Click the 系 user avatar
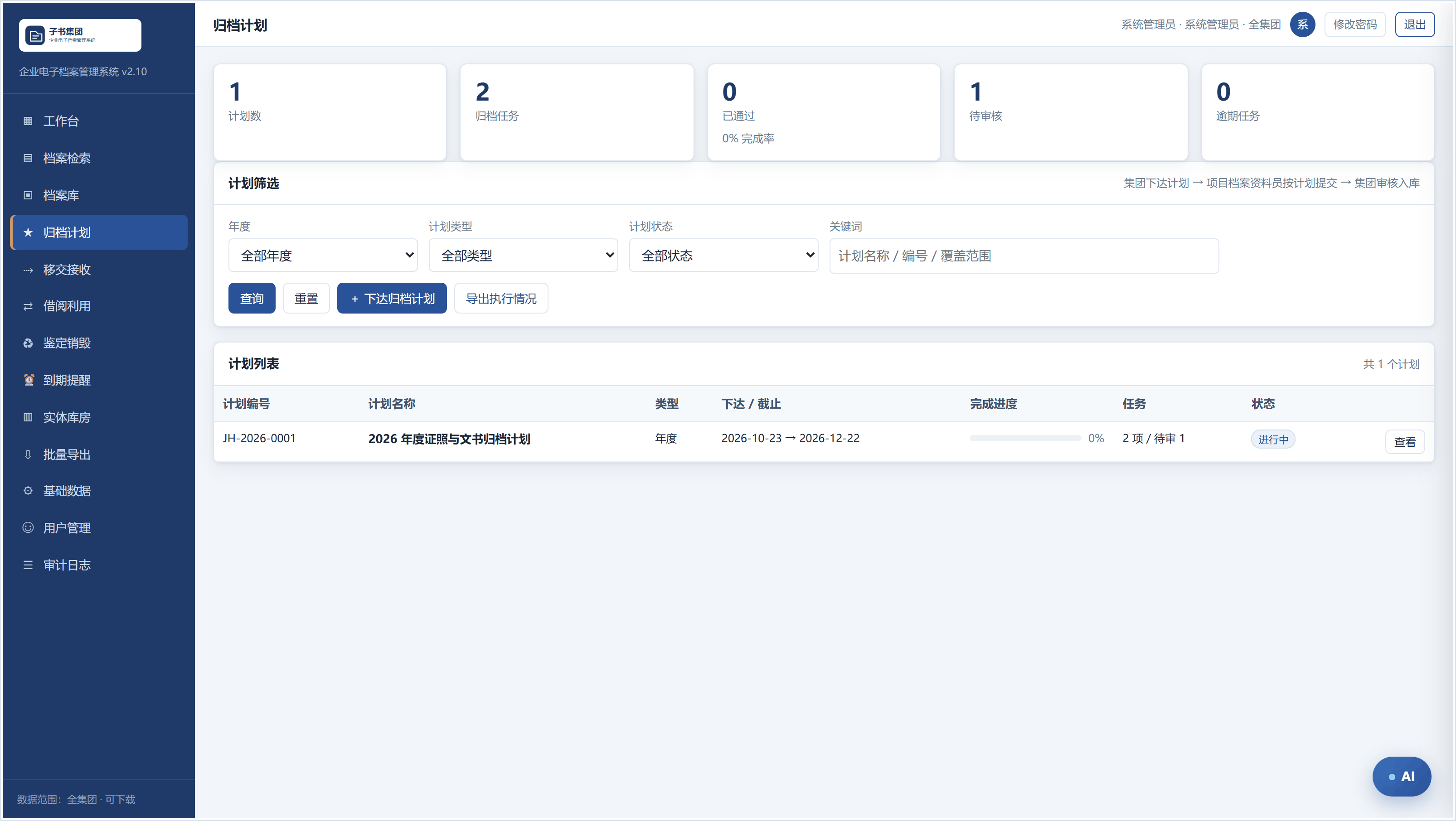 [1302, 24]
